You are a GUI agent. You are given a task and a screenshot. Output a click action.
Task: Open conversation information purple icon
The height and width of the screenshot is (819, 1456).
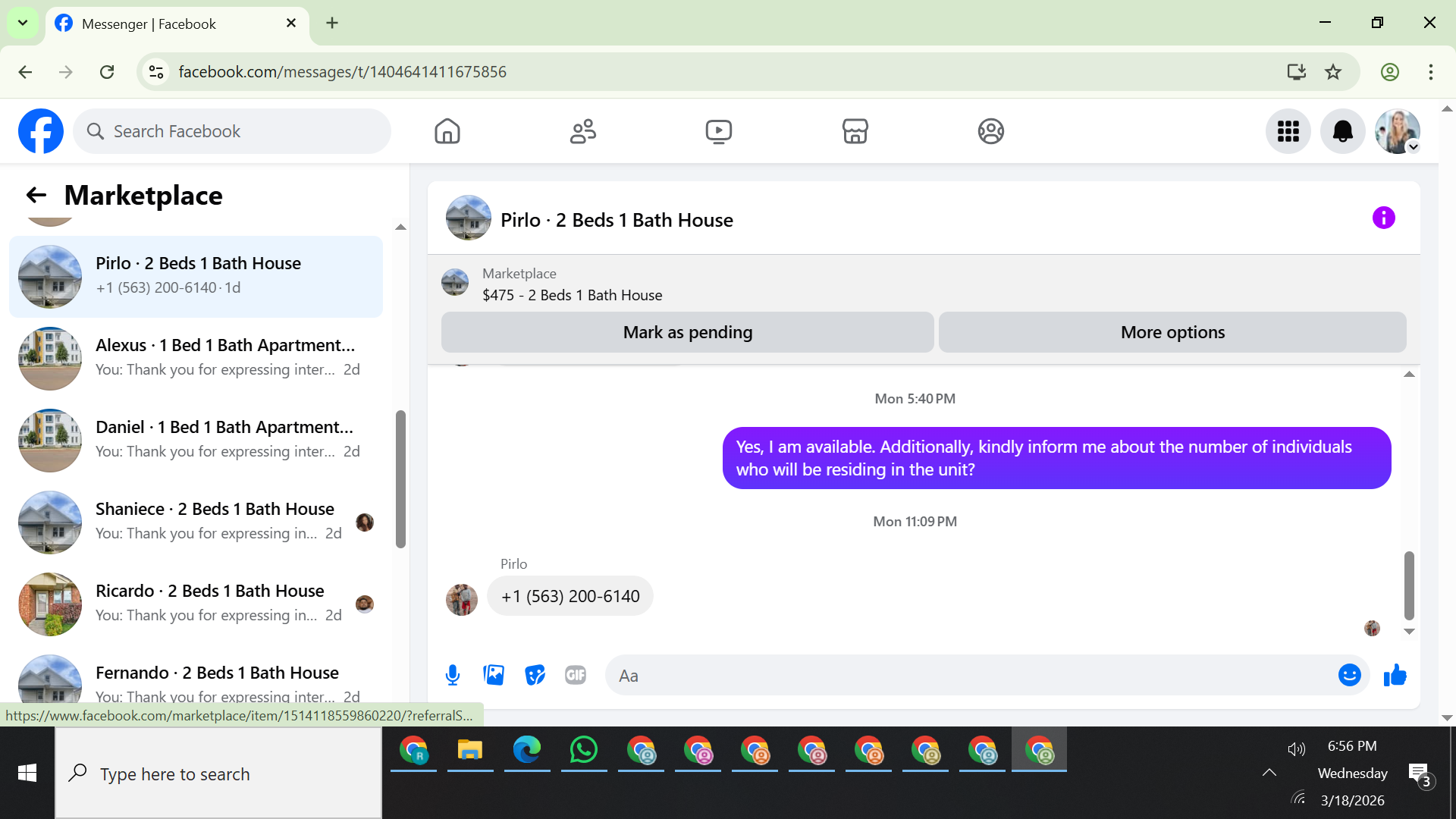point(1383,218)
